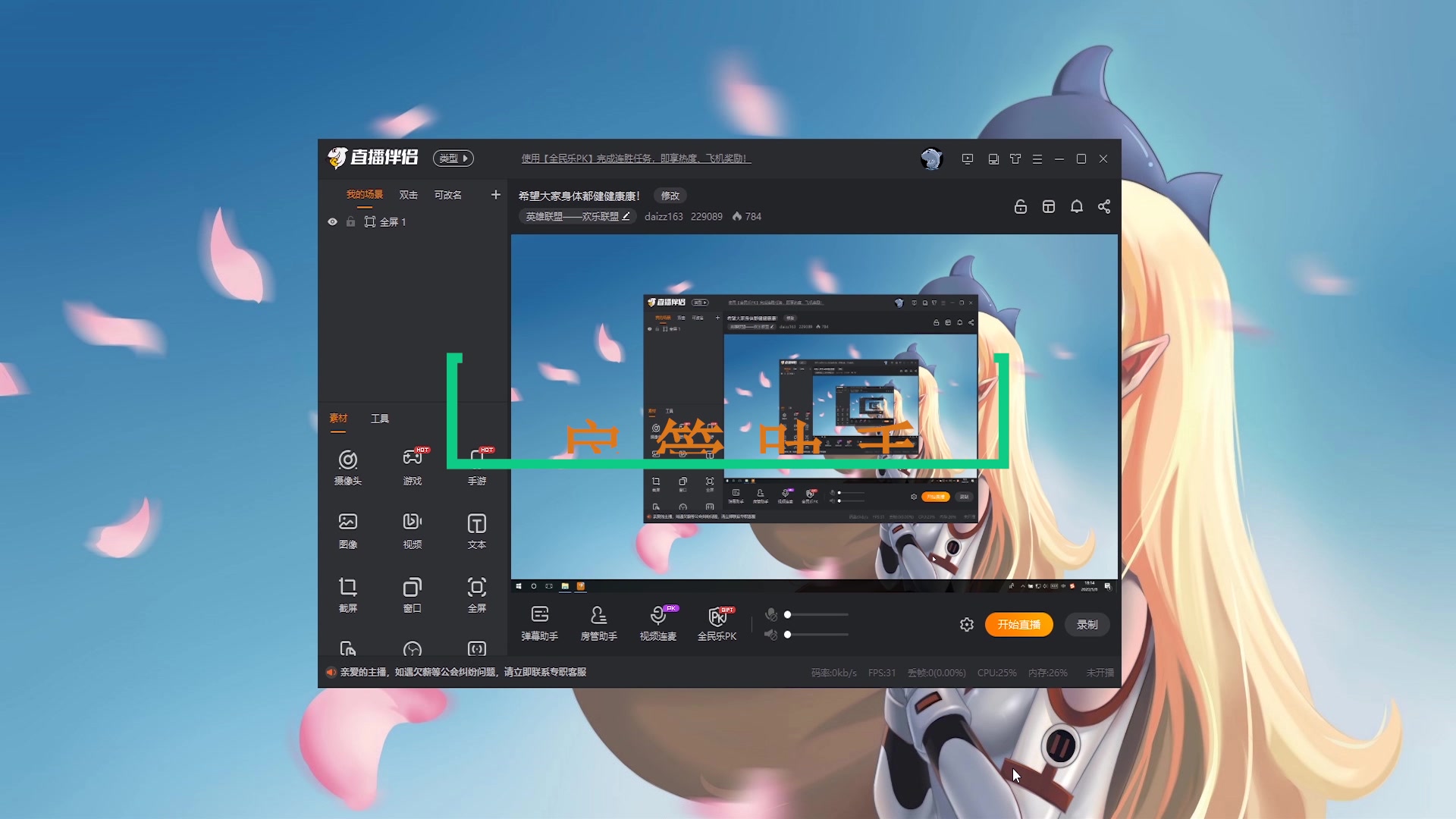Open the skin (shirt) icon in title bar

tap(1015, 158)
